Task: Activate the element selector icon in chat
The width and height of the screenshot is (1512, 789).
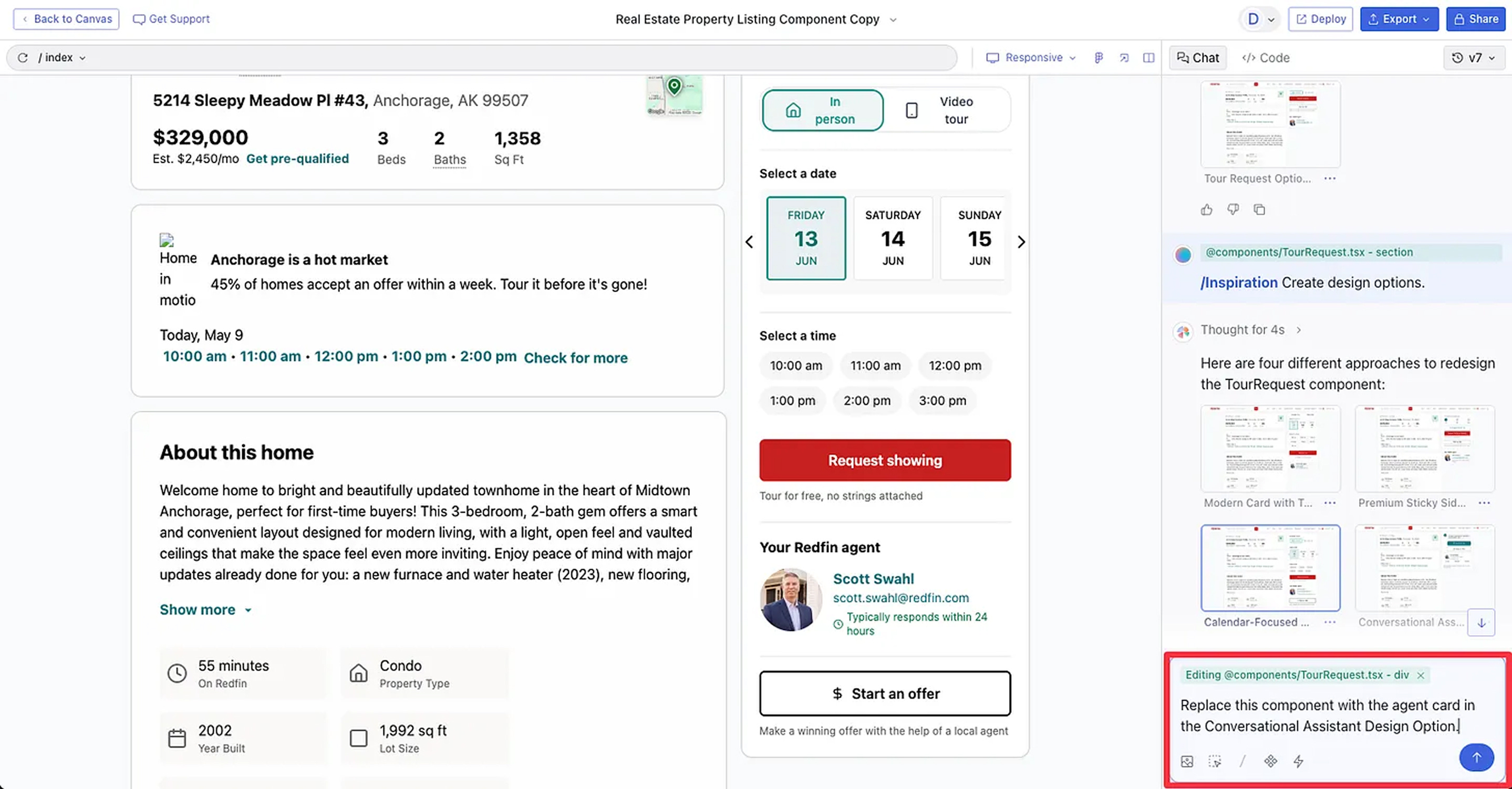Action: pos(1215,761)
